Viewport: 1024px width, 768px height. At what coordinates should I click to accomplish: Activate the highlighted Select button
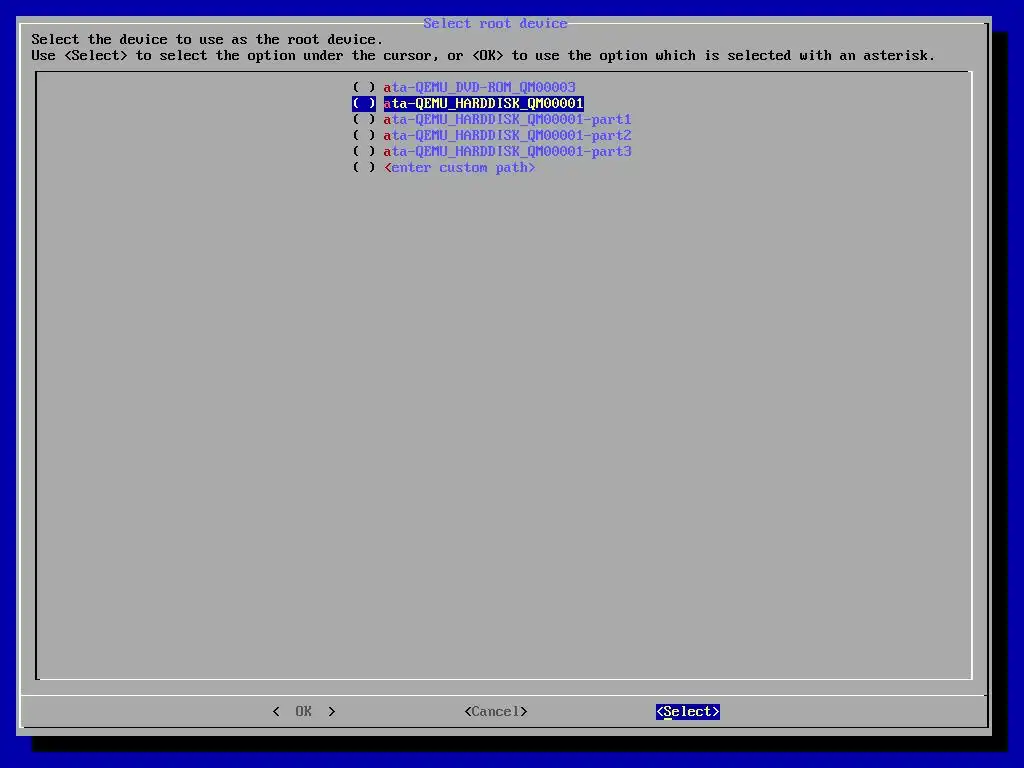click(x=688, y=711)
